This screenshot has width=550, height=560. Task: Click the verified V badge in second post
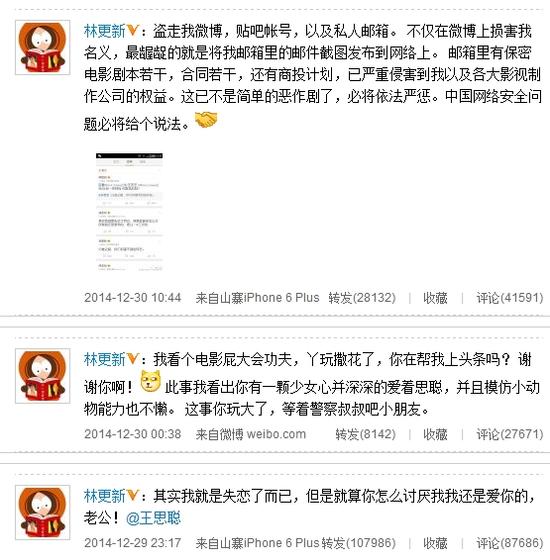[x=132, y=359]
